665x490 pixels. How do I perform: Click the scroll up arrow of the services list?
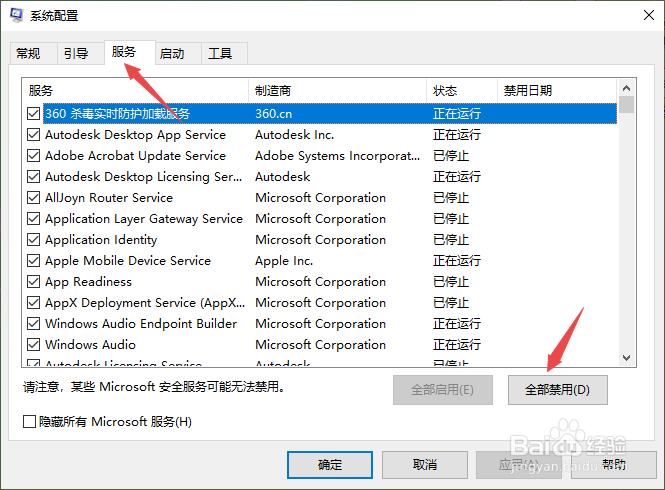coord(627,89)
